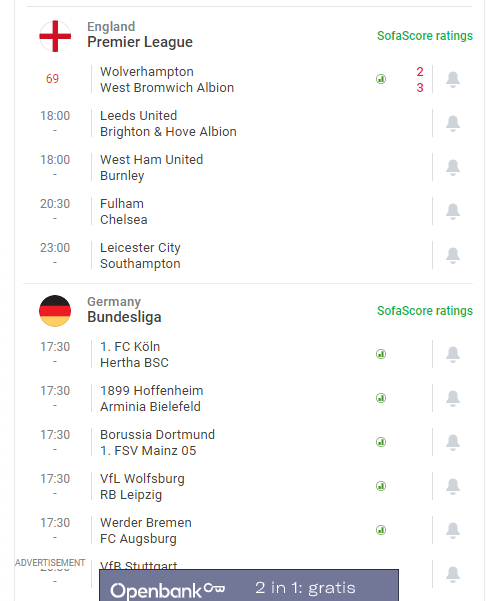Toggle notification bell for Wolverhampton match
This screenshot has height=601, width=489.
pos(453,79)
